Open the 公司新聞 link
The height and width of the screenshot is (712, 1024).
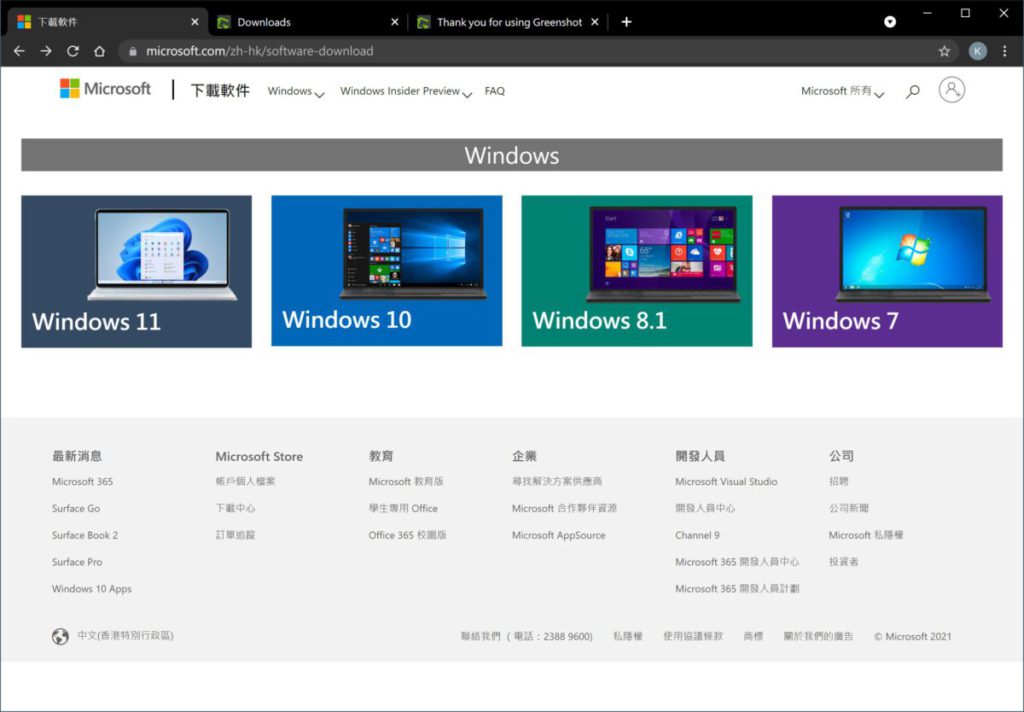pos(849,508)
